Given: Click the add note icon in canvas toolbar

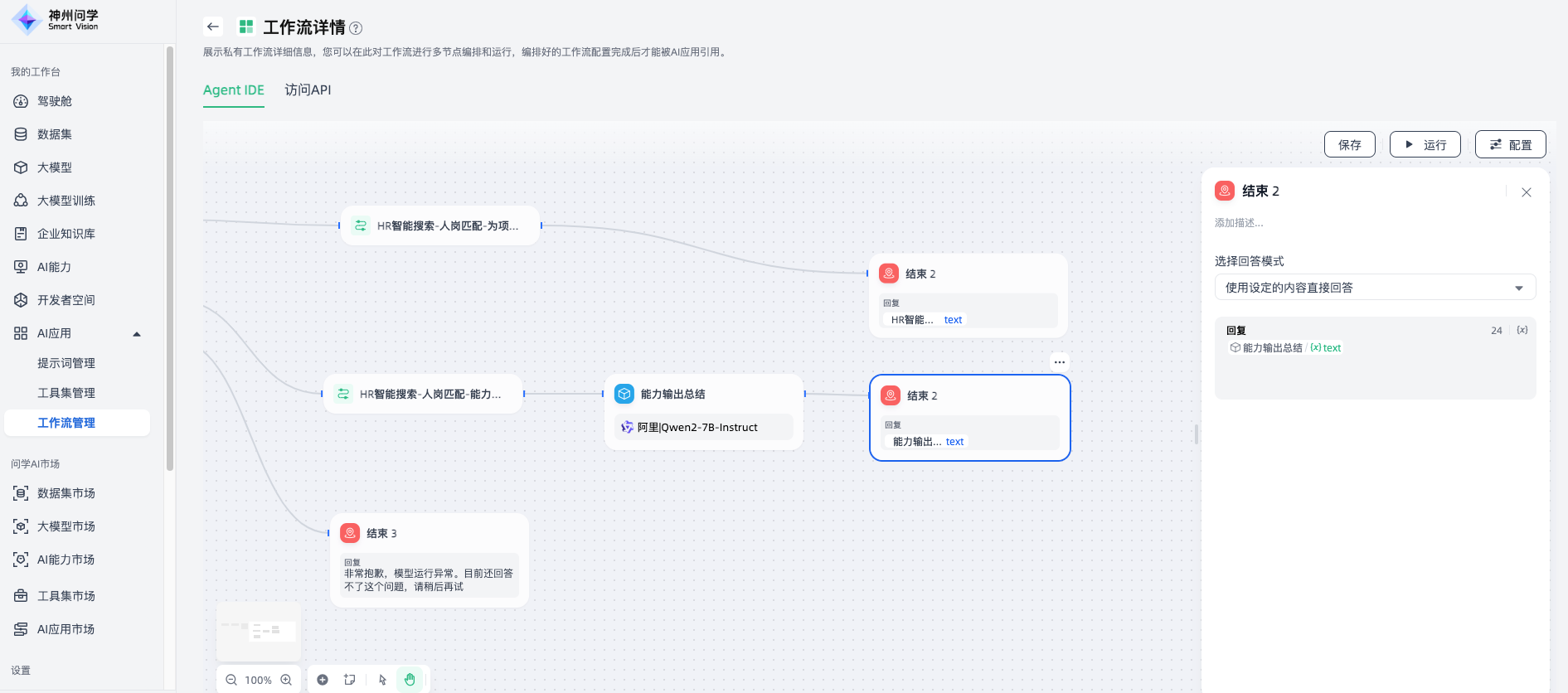Looking at the screenshot, I should 350,680.
